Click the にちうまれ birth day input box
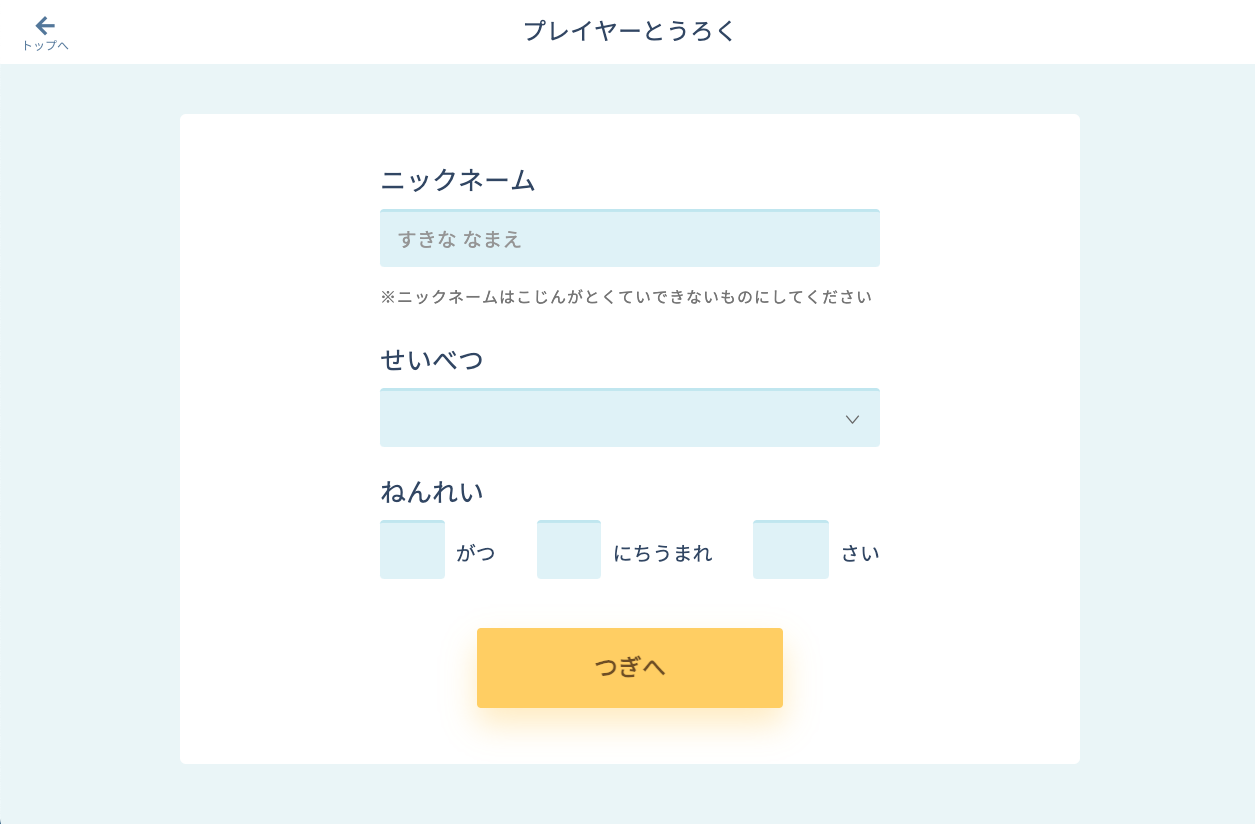The image size is (1255, 824). (x=569, y=549)
